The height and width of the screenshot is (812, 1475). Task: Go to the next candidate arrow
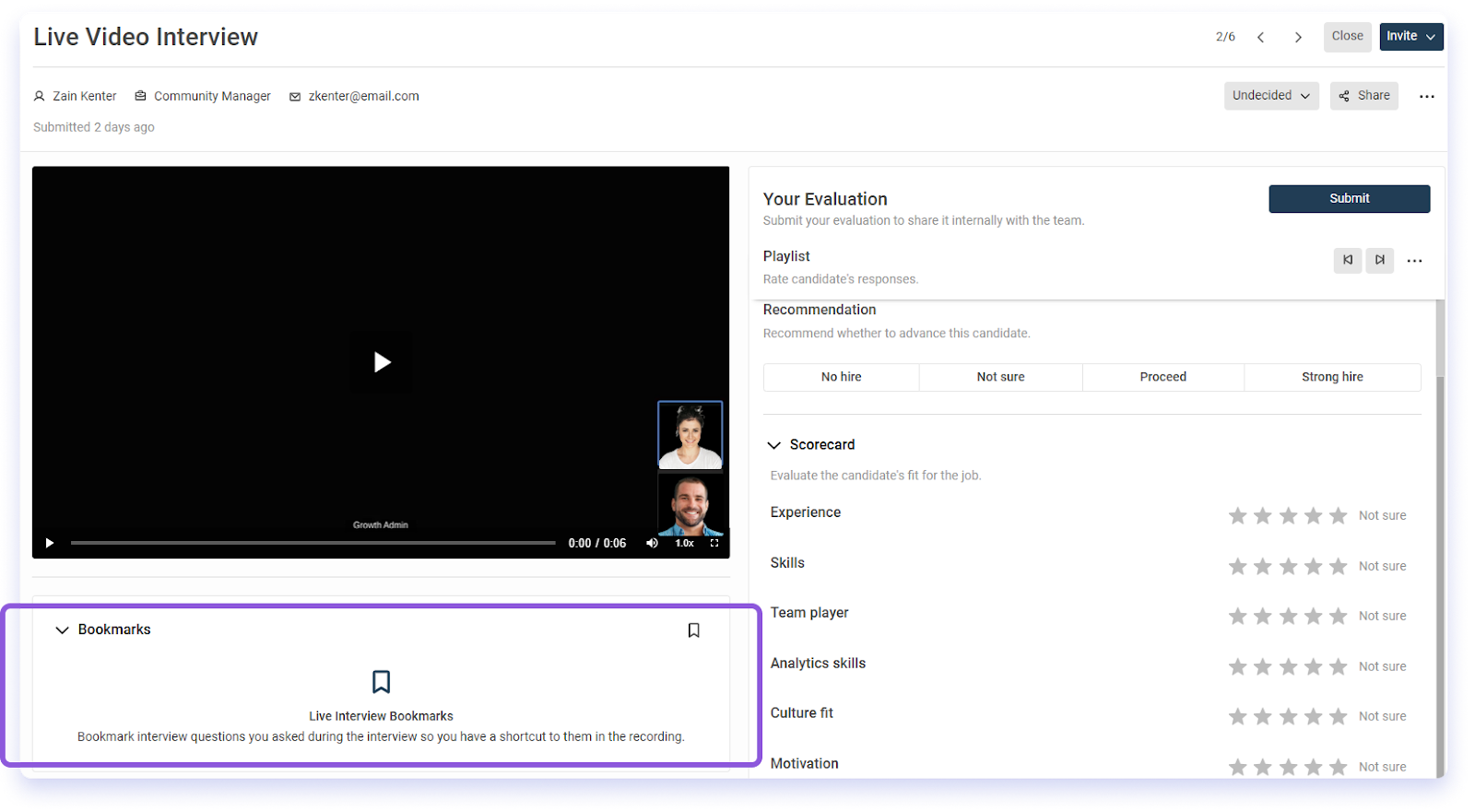(1298, 37)
